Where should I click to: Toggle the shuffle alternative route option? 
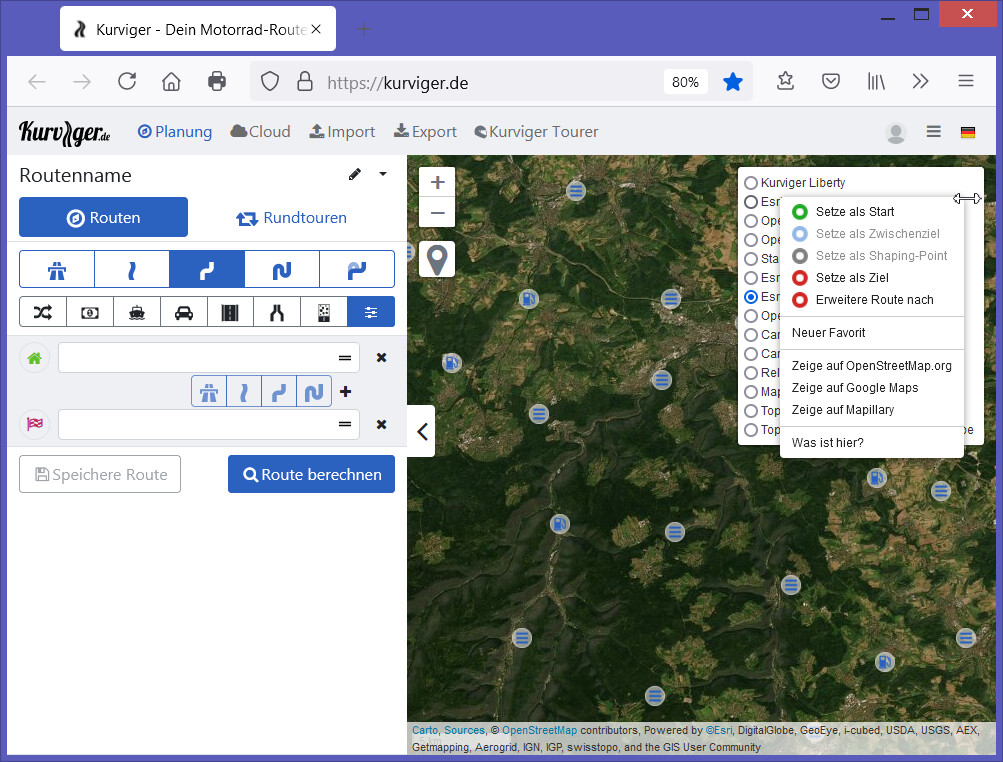coord(43,312)
